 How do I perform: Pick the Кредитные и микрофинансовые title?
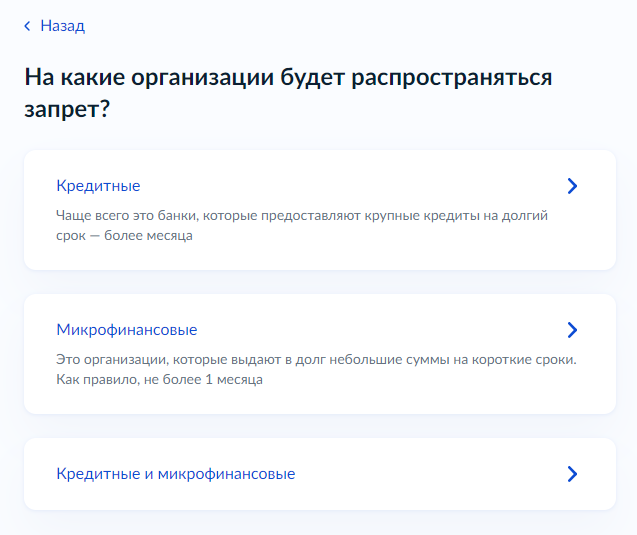pos(175,474)
